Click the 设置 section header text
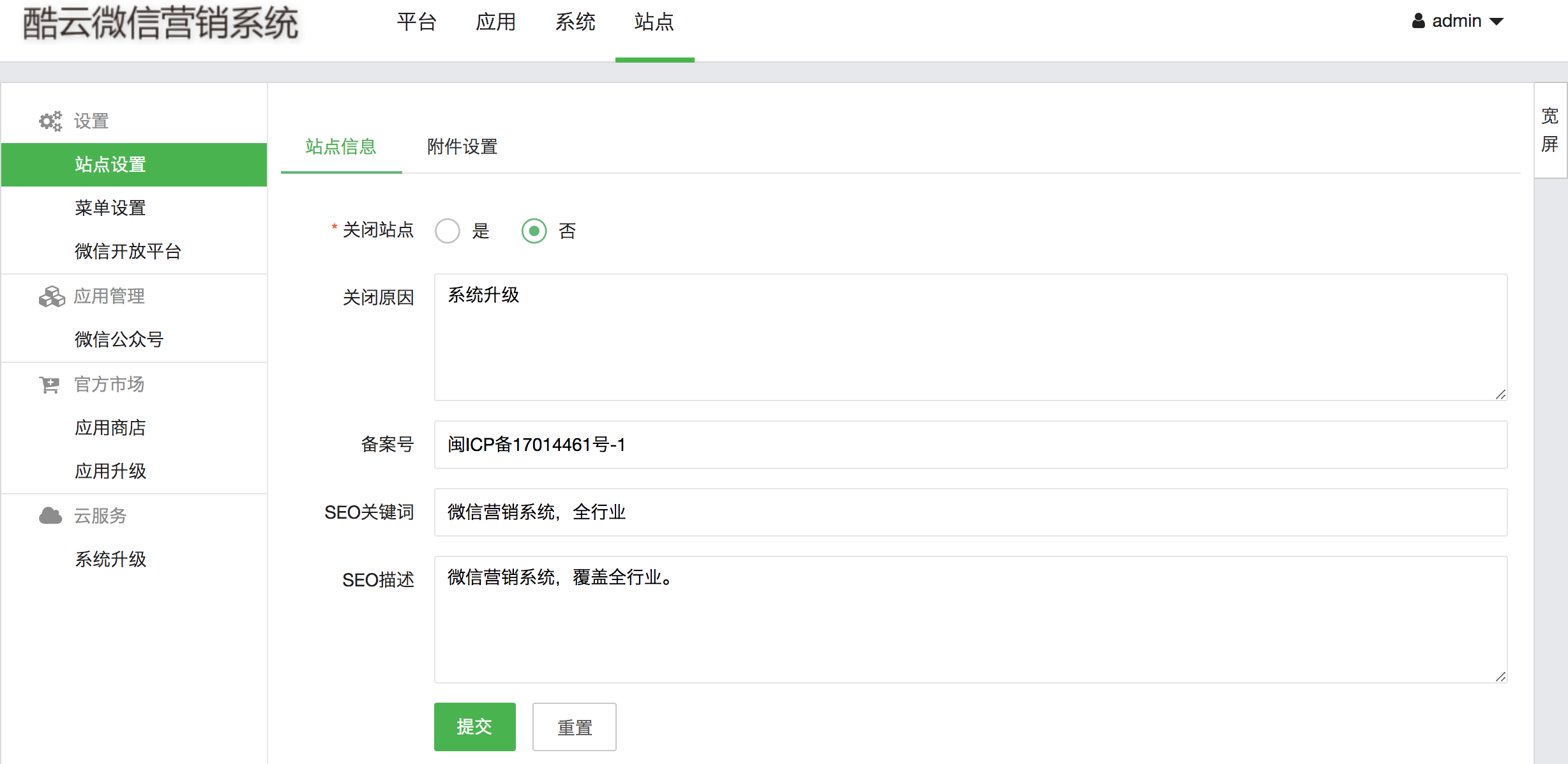The image size is (1568, 764). point(91,121)
